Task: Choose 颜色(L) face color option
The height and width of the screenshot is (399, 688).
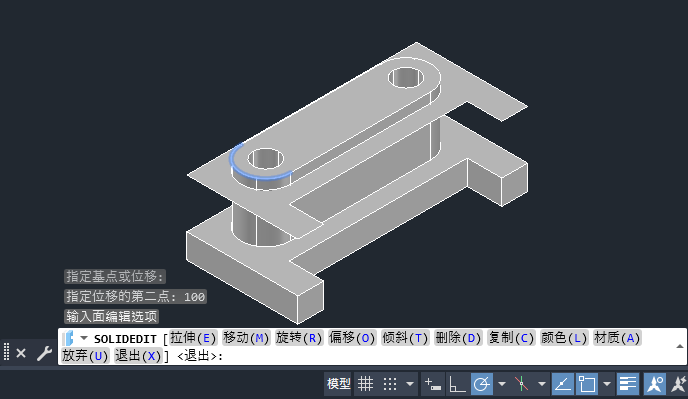Action: (564, 338)
